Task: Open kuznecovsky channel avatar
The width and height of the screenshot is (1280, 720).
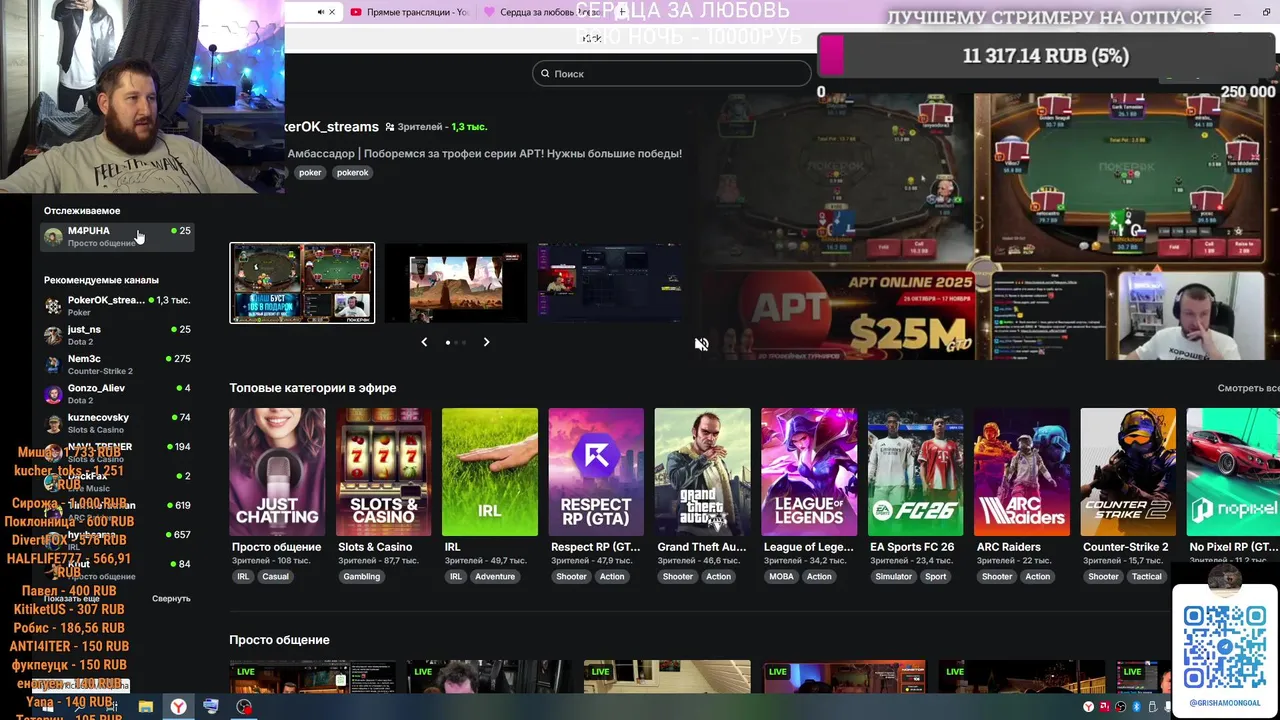Action: click(x=53, y=423)
